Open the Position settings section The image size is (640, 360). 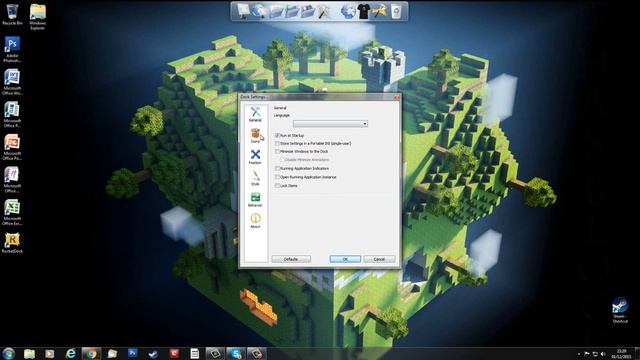pos(255,157)
